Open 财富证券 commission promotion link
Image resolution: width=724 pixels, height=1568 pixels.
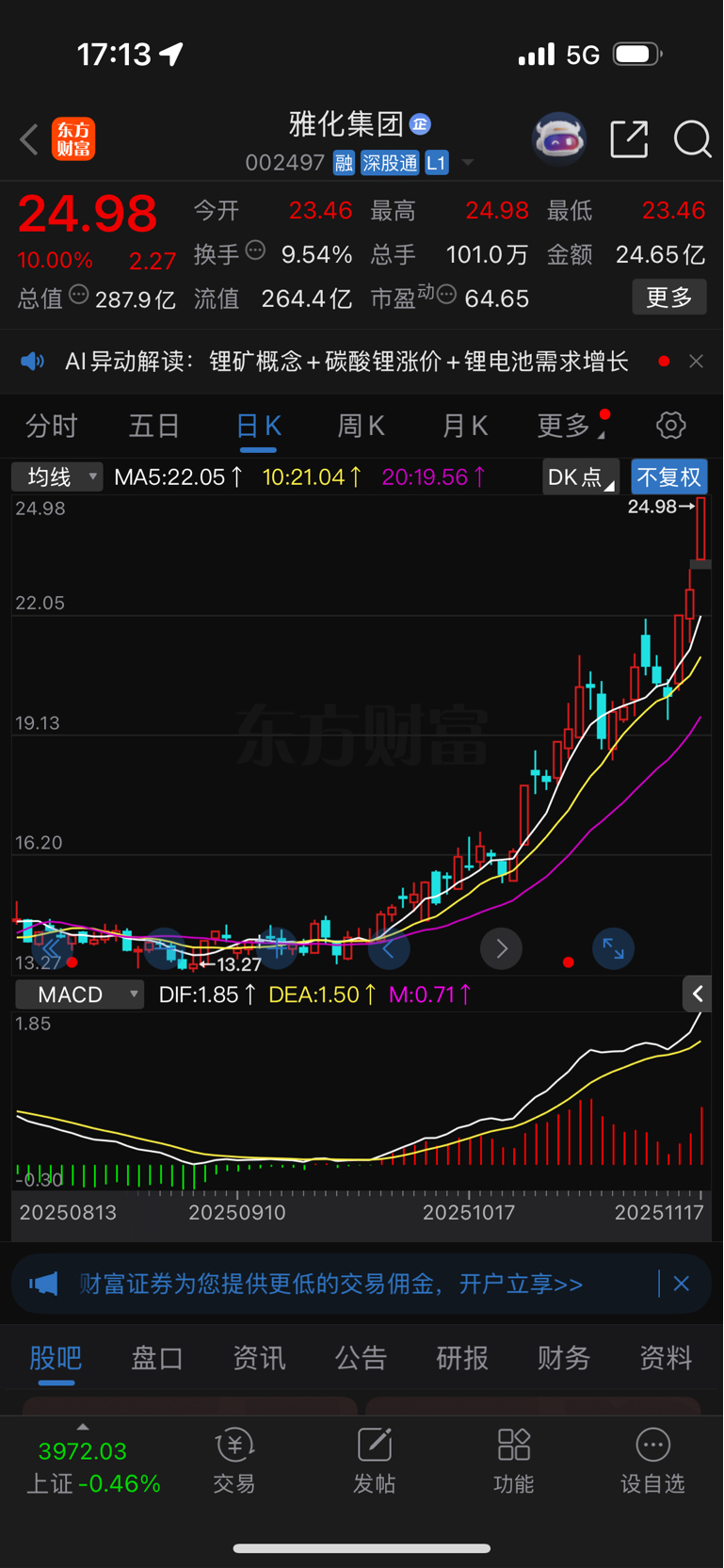331,1284
